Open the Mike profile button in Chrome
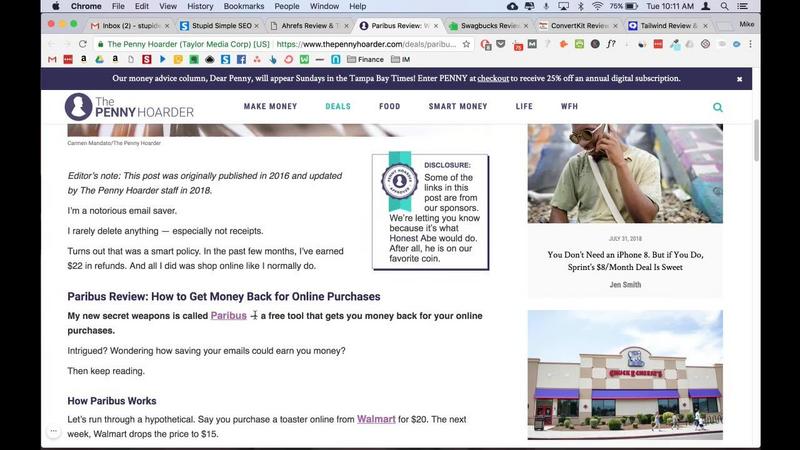 tap(746, 24)
